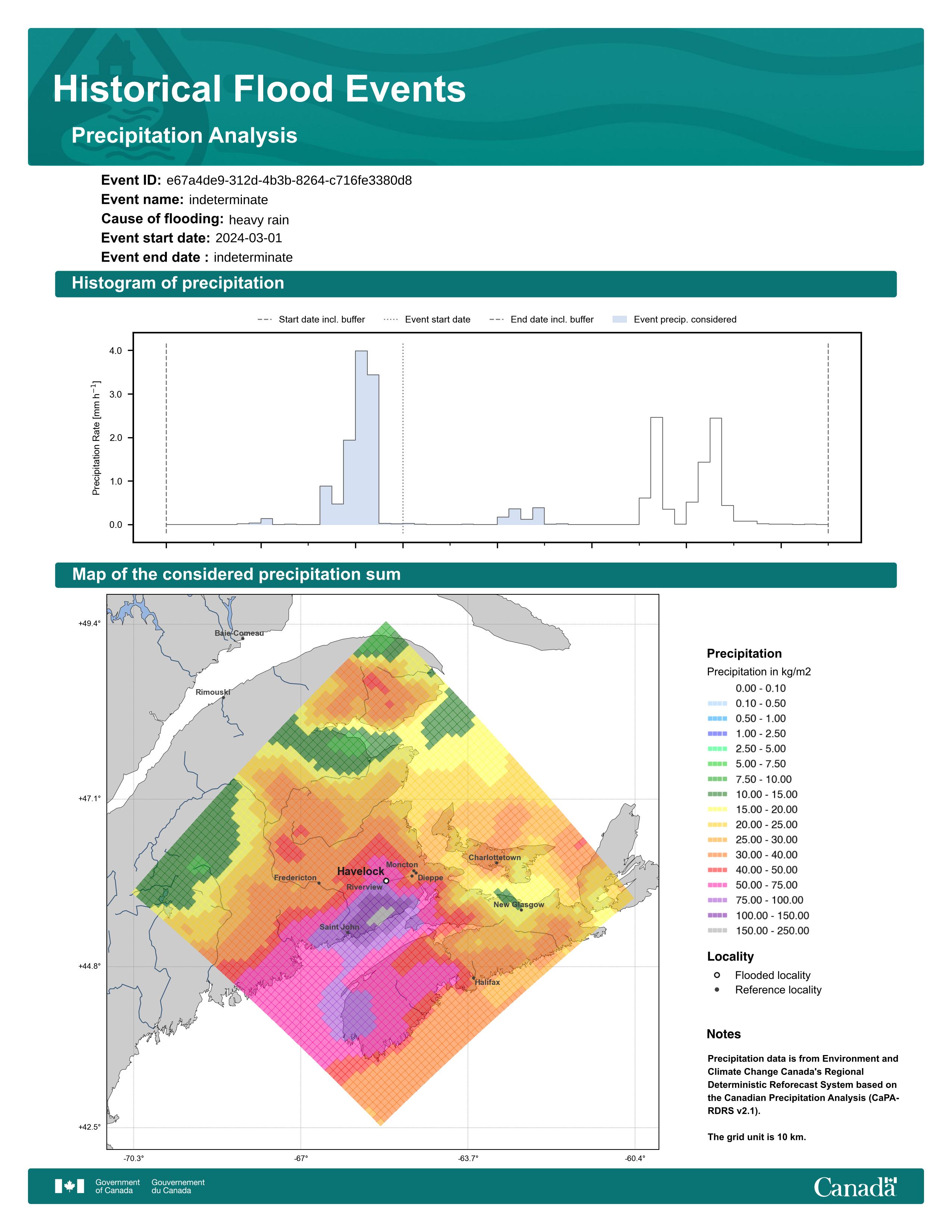The width and height of the screenshot is (952, 1232).
Task: Click the 'Precipitation Analysis' subtitle
Action: click(x=184, y=136)
